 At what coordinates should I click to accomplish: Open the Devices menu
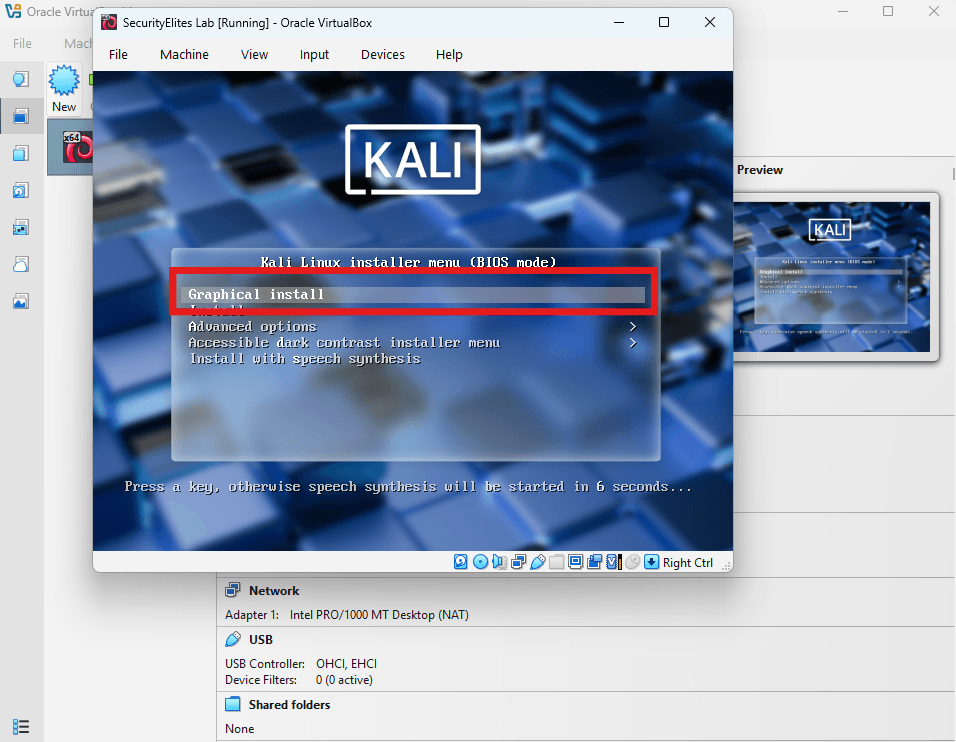coord(382,54)
